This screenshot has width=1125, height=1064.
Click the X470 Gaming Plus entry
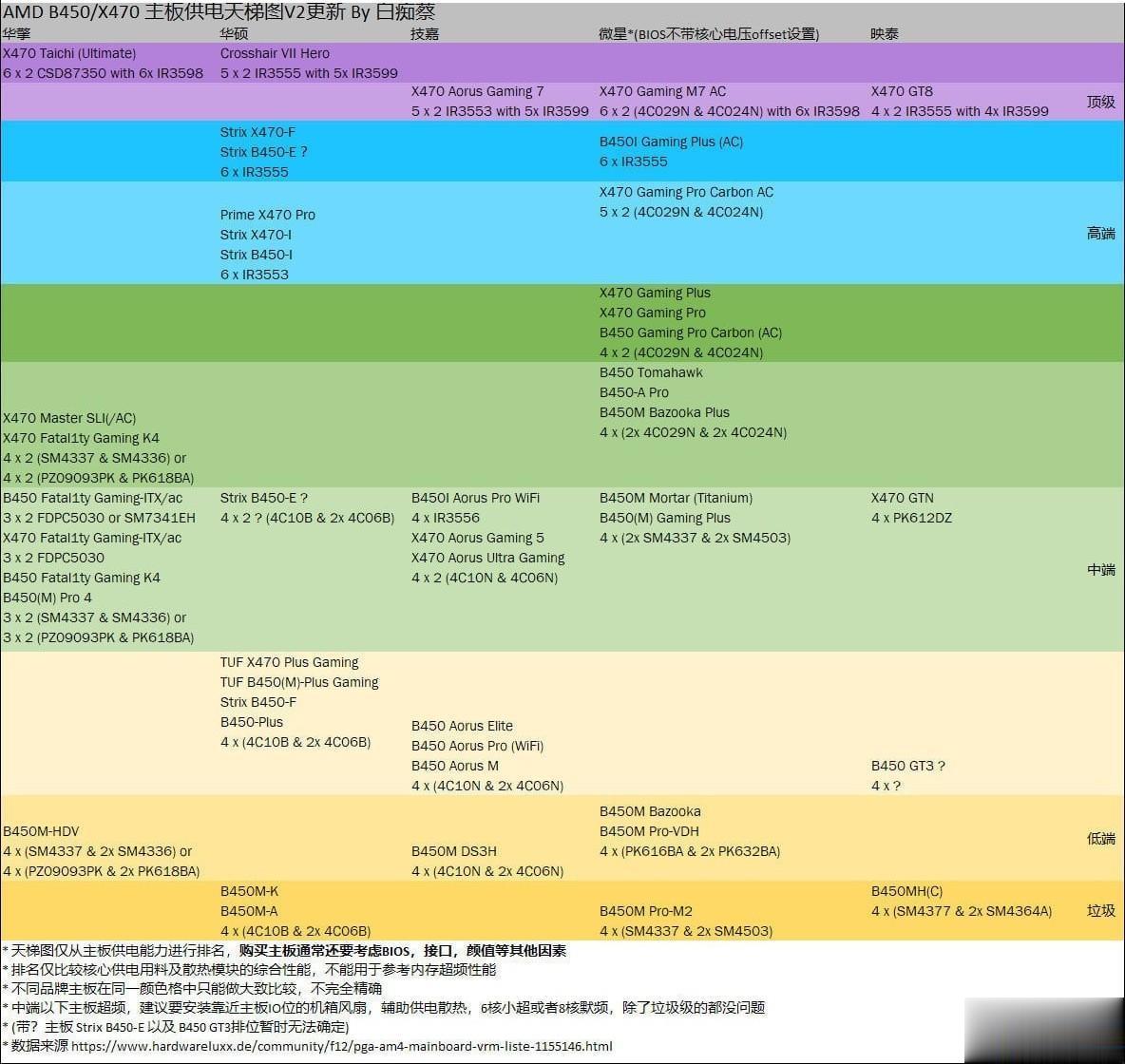coord(655,293)
